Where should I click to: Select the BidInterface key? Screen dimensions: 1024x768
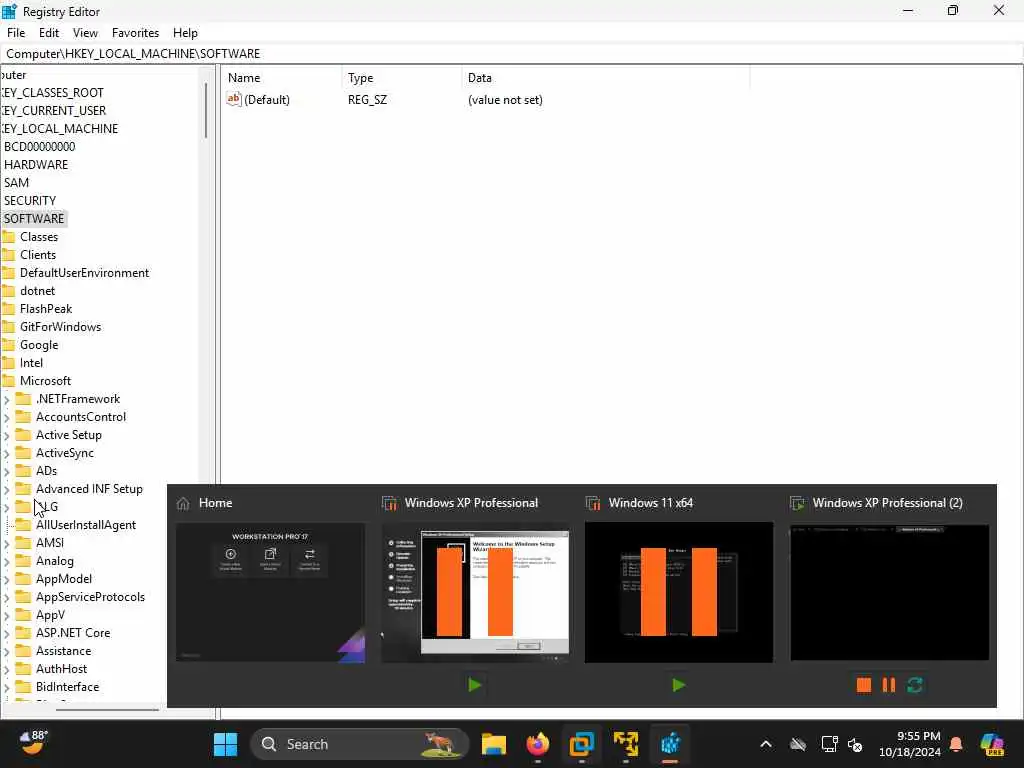coord(67,687)
